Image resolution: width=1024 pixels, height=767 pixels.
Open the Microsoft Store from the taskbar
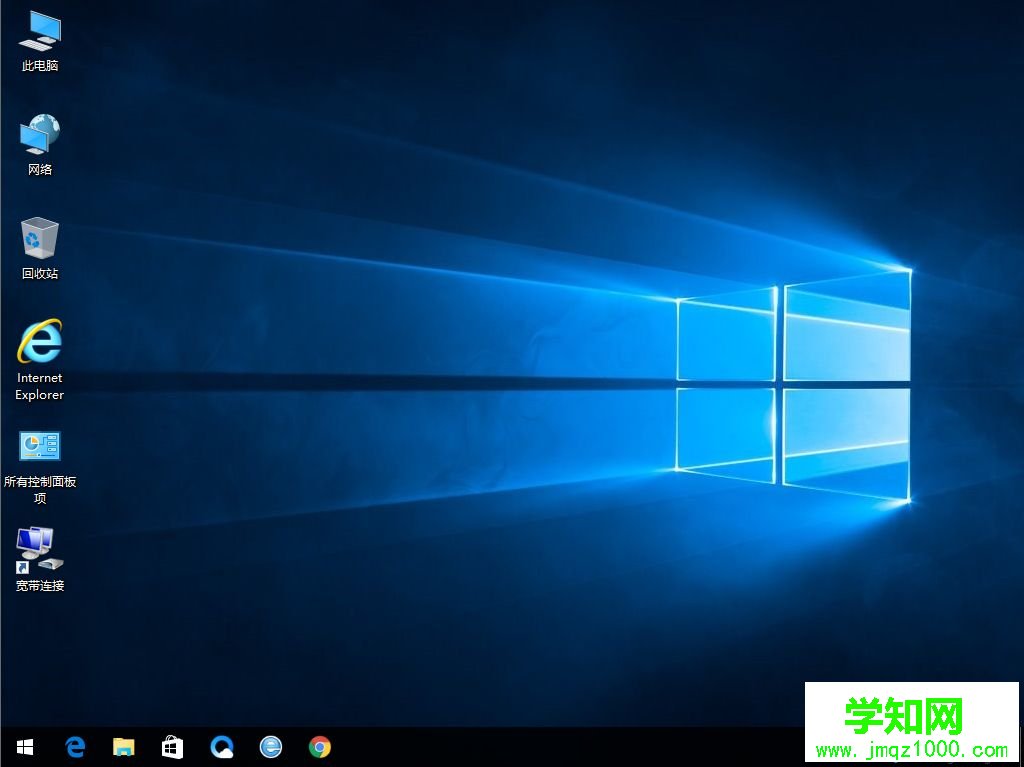[x=173, y=747]
